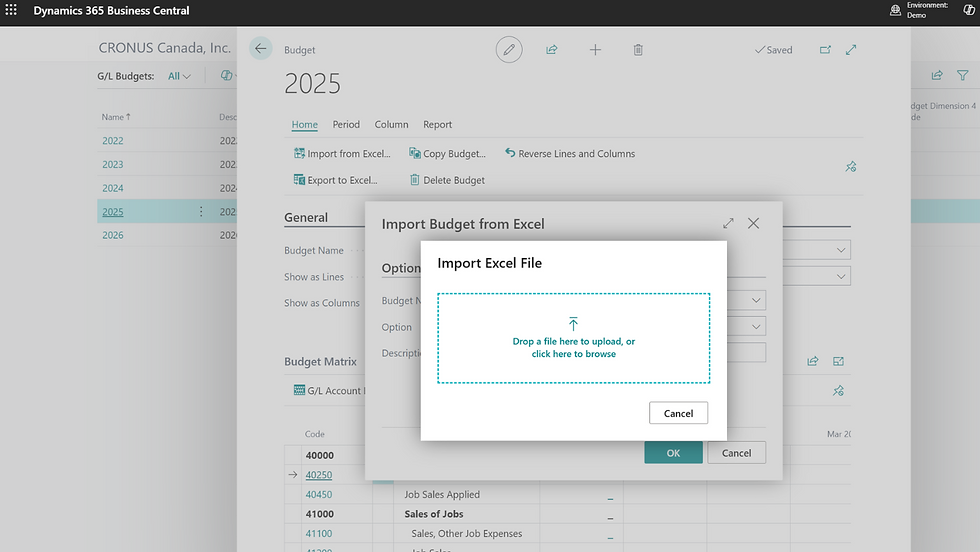
Task: Click the Job Sales Applied row name
Action: (x=442, y=494)
